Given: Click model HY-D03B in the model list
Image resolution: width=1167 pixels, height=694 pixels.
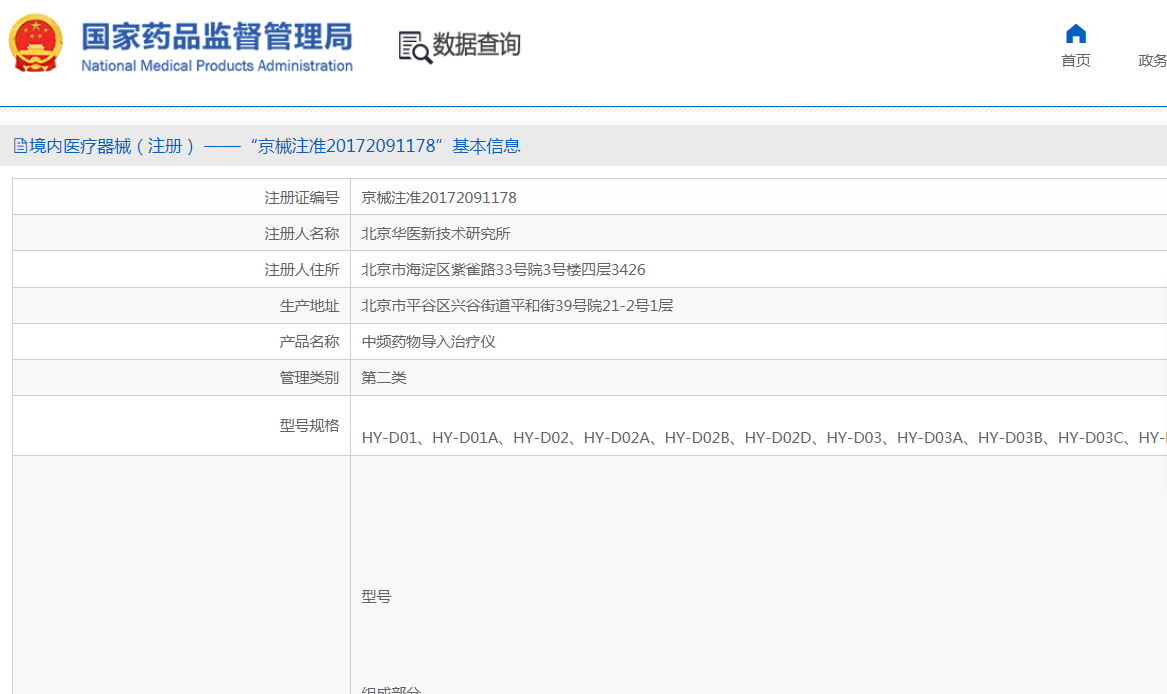Looking at the screenshot, I should [1011, 438].
